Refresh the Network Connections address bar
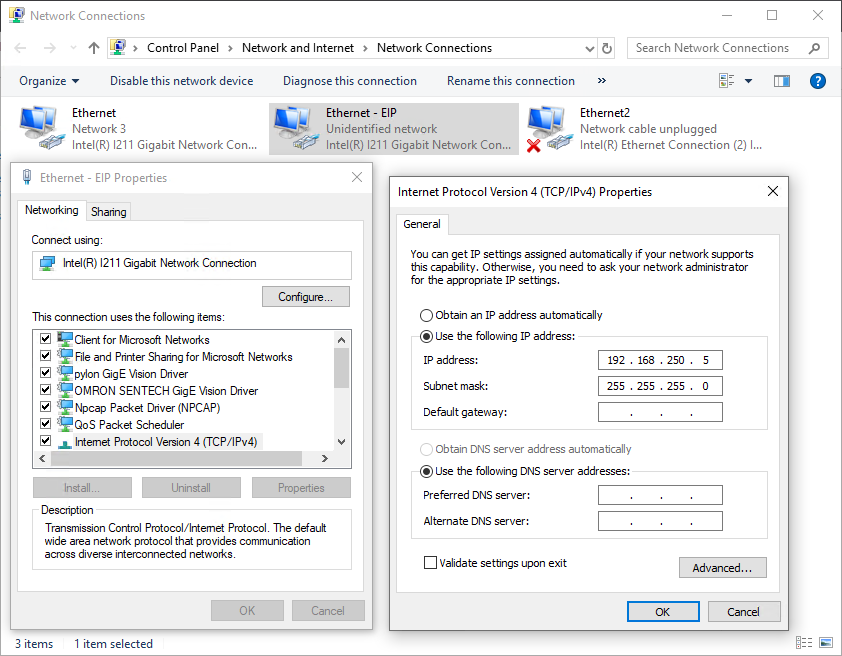This screenshot has width=842, height=656. tap(607, 48)
